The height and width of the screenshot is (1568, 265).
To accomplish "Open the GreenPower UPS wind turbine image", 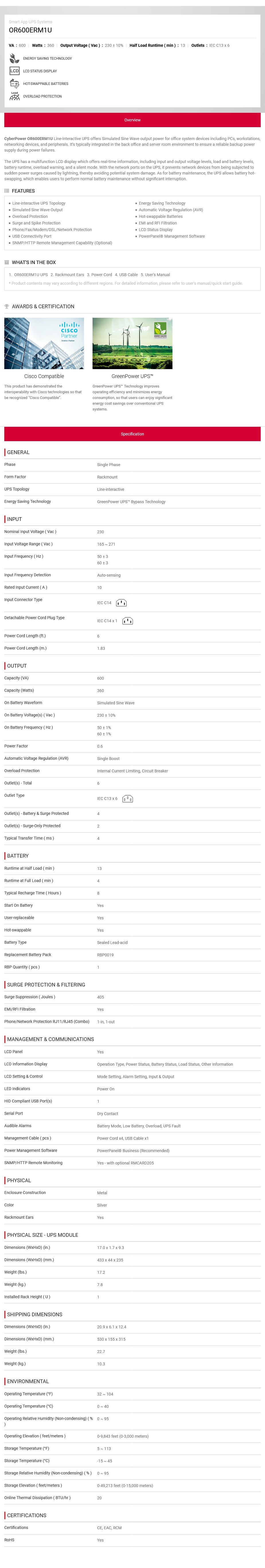I will click(132, 343).
